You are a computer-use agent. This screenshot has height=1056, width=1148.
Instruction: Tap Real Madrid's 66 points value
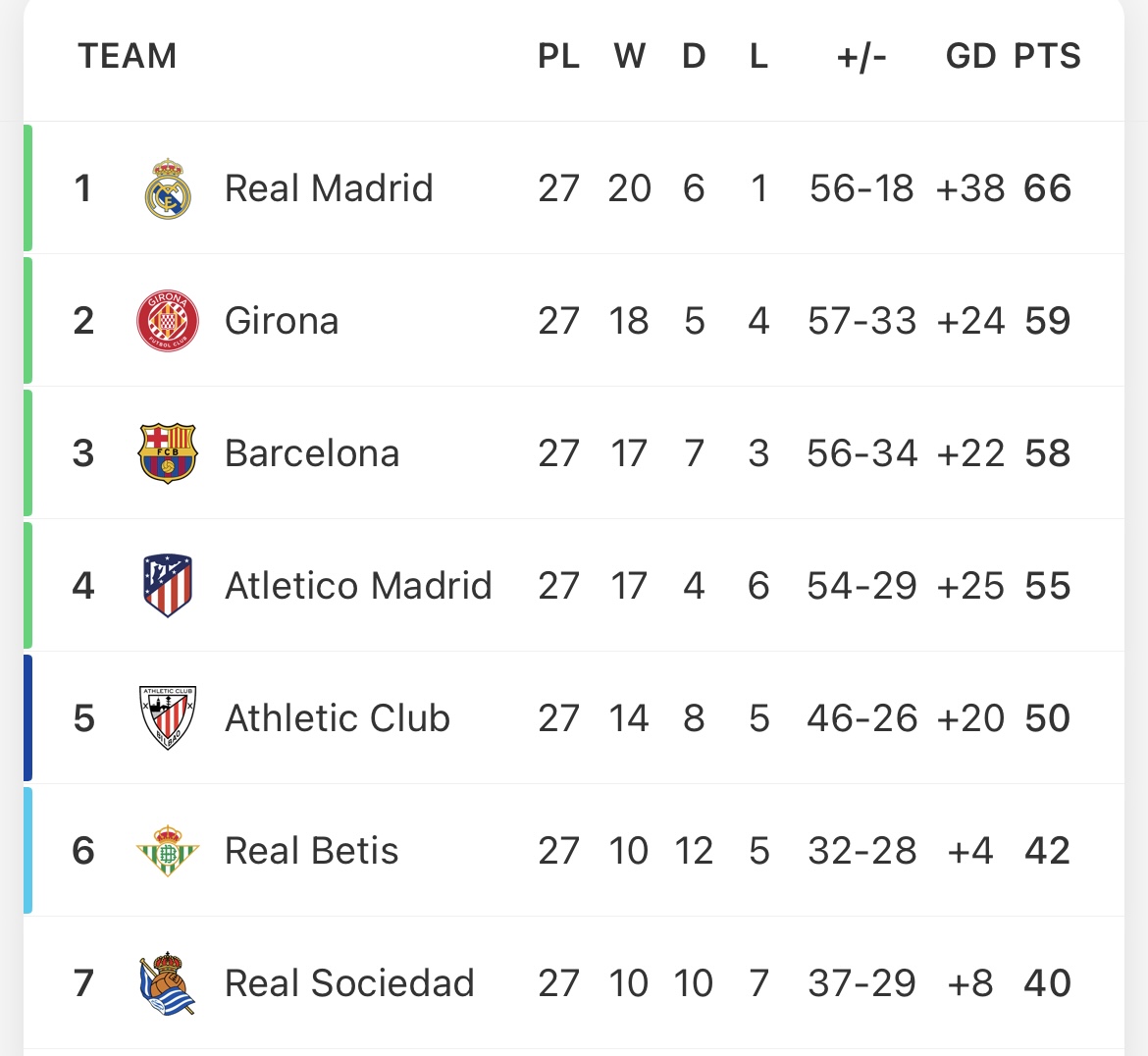click(1048, 188)
